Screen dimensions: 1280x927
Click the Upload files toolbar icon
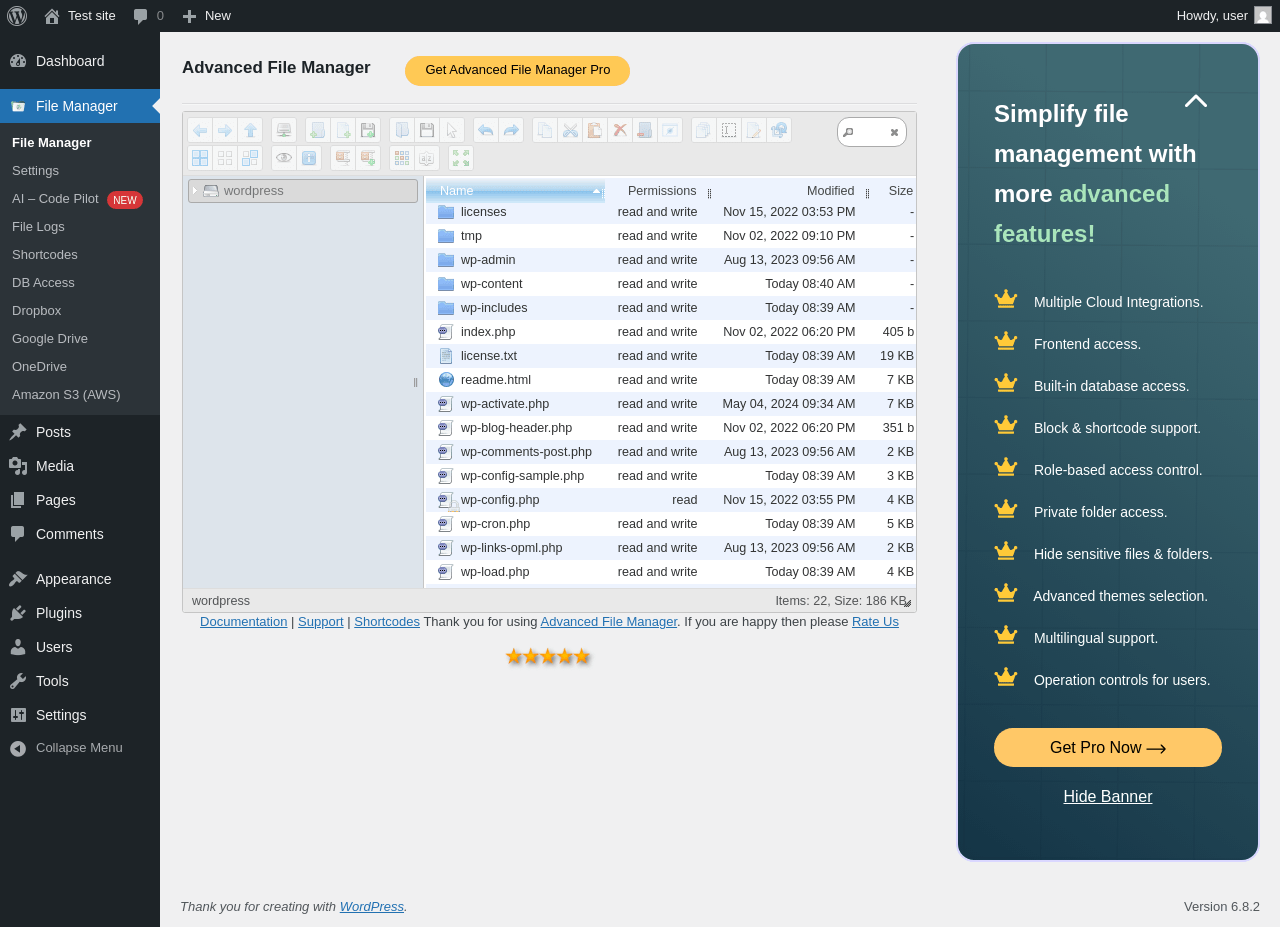[x=368, y=130]
